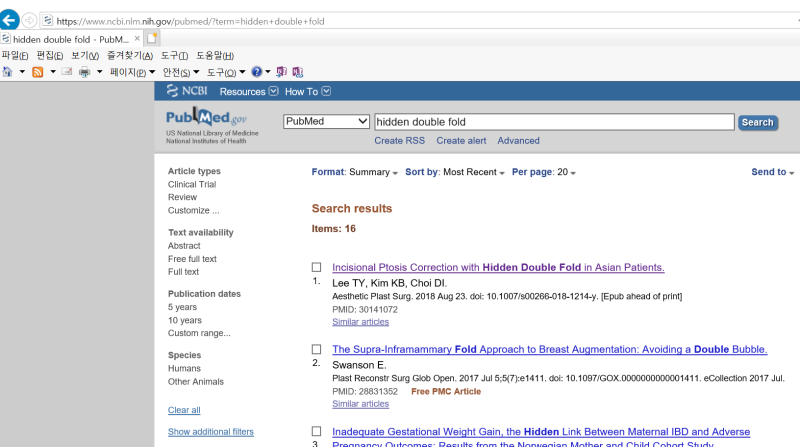Click Custom range... publication date filter

pyautogui.click(x=199, y=333)
